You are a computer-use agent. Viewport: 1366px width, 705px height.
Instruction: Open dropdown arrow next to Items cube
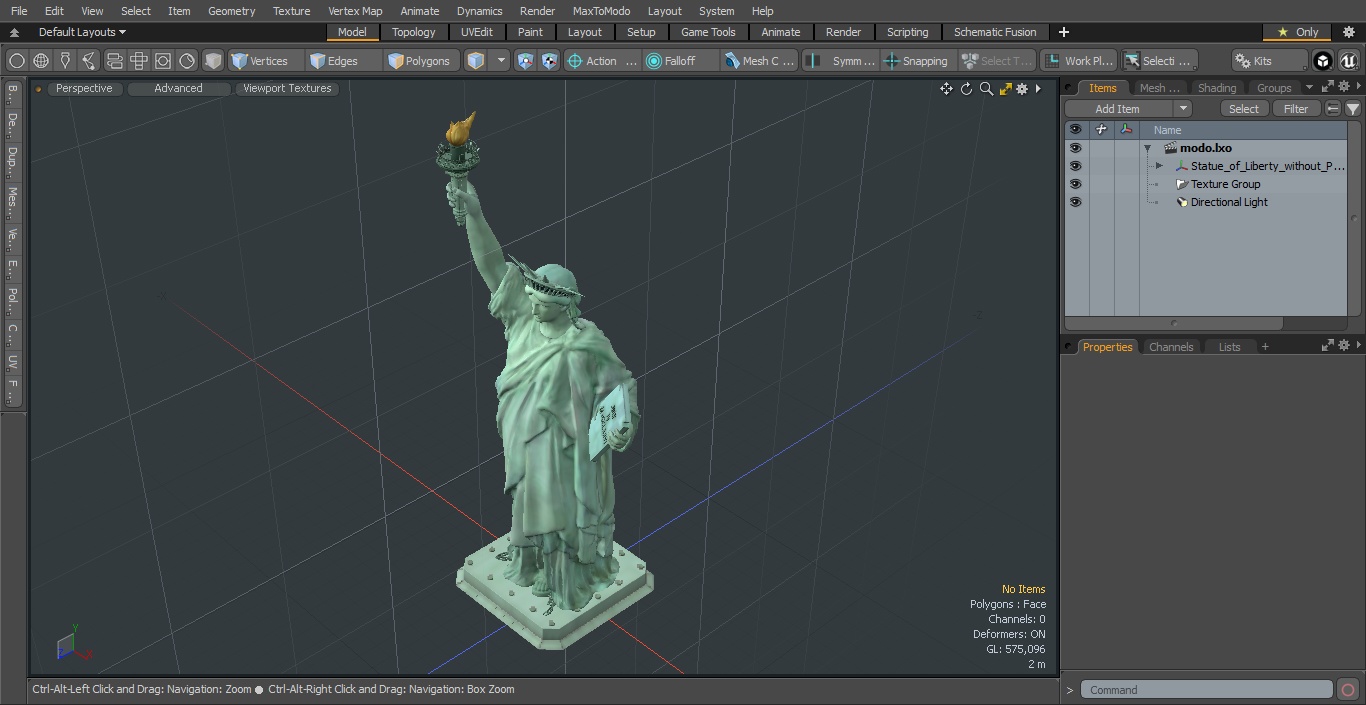coord(501,61)
